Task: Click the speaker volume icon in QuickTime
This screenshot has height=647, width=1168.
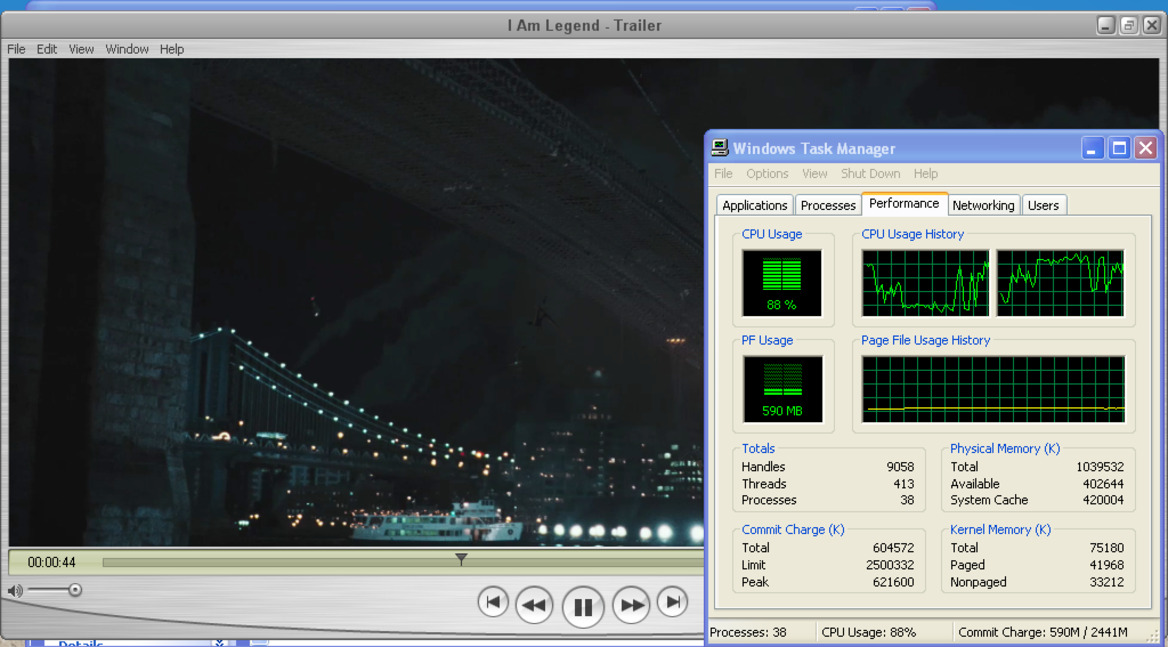Action: point(15,590)
